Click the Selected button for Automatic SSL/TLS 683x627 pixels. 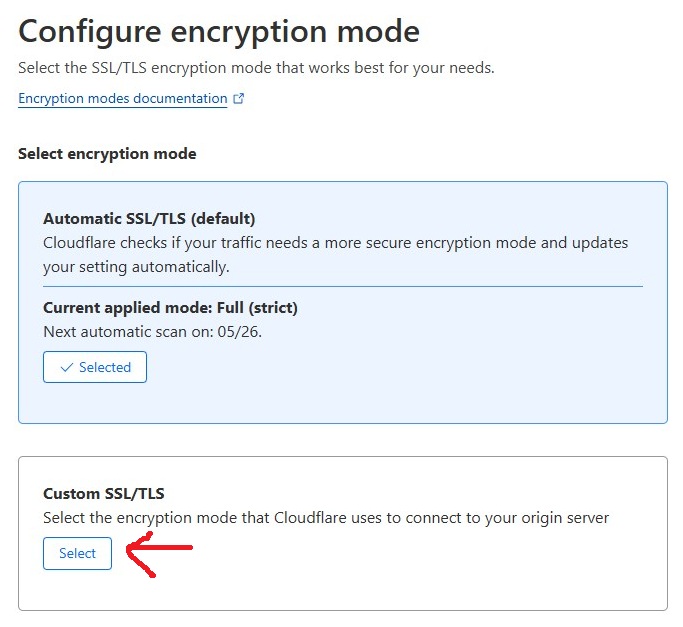tap(95, 367)
